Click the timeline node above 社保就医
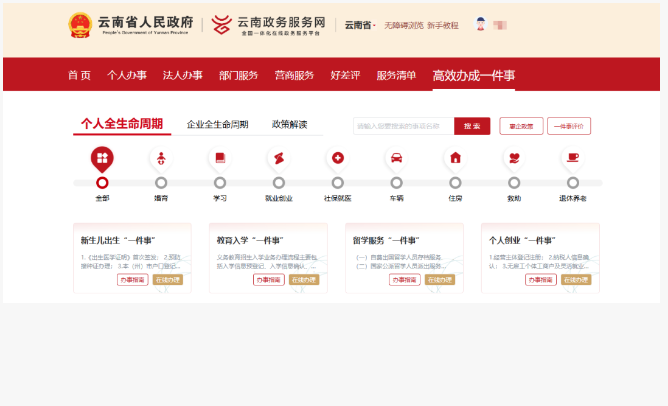The height and width of the screenshot is (406, 668). click(338, 183)
